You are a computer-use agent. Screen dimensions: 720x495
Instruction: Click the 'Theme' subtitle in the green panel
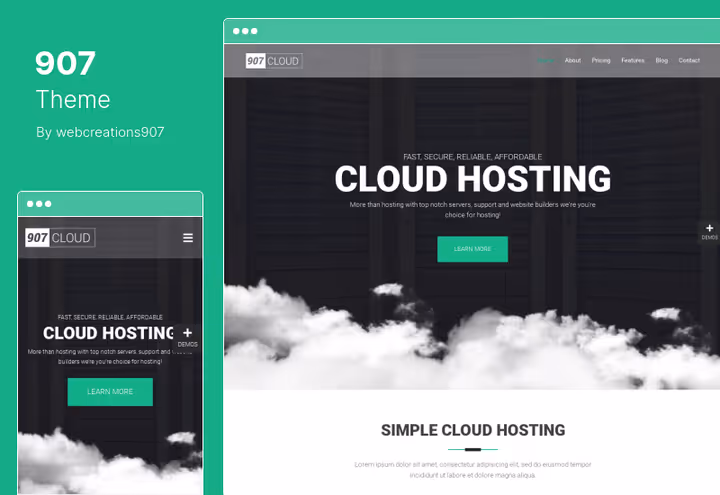[73, 100]
